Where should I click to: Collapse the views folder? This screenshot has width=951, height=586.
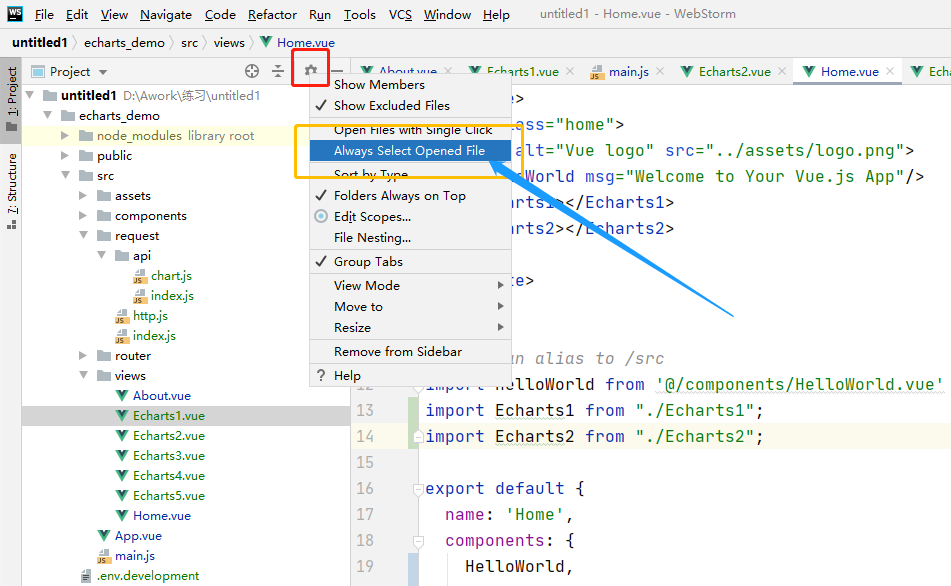pos(84,376)
